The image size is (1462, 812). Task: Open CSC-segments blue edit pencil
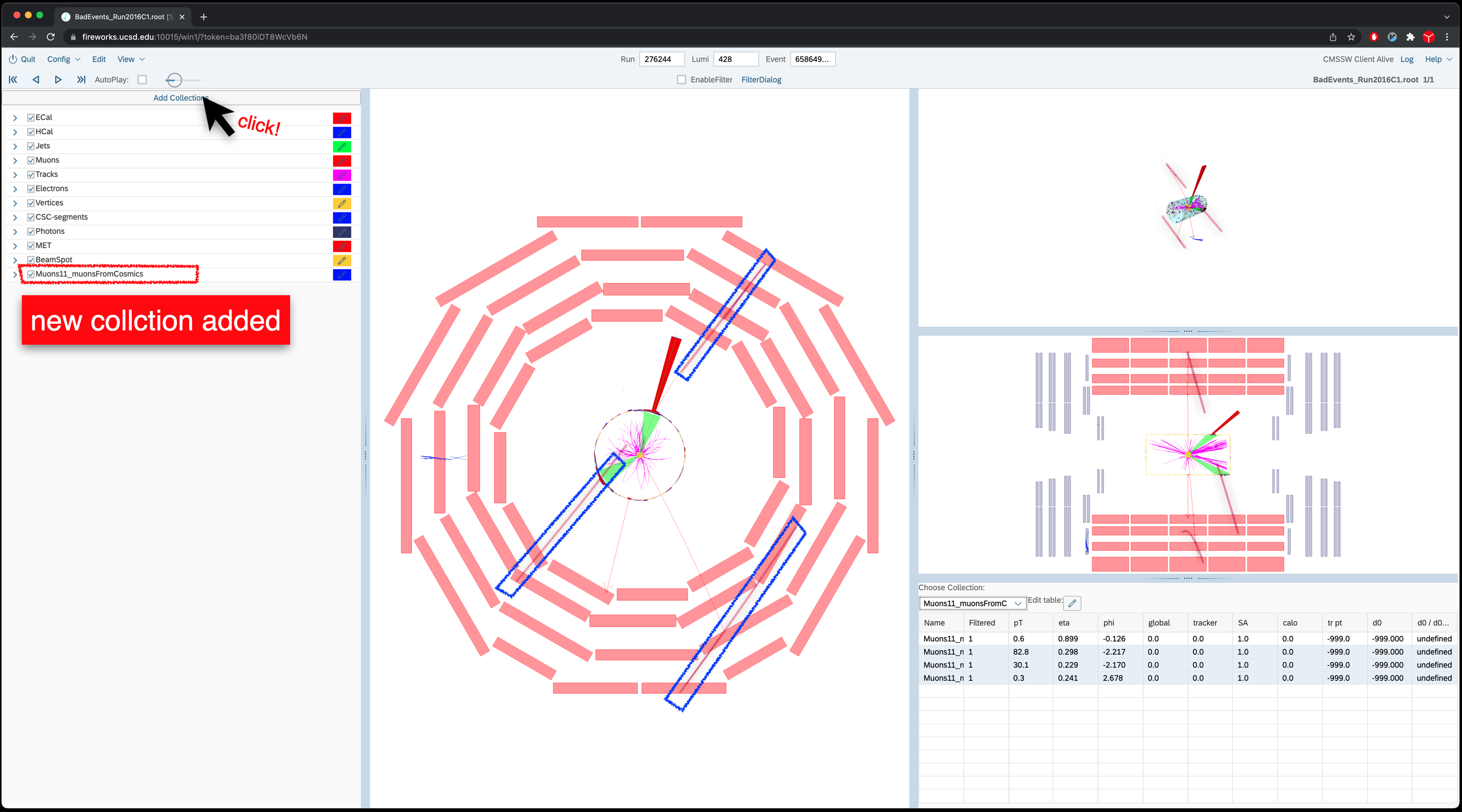pyautogui.click(x=341, y=217)
